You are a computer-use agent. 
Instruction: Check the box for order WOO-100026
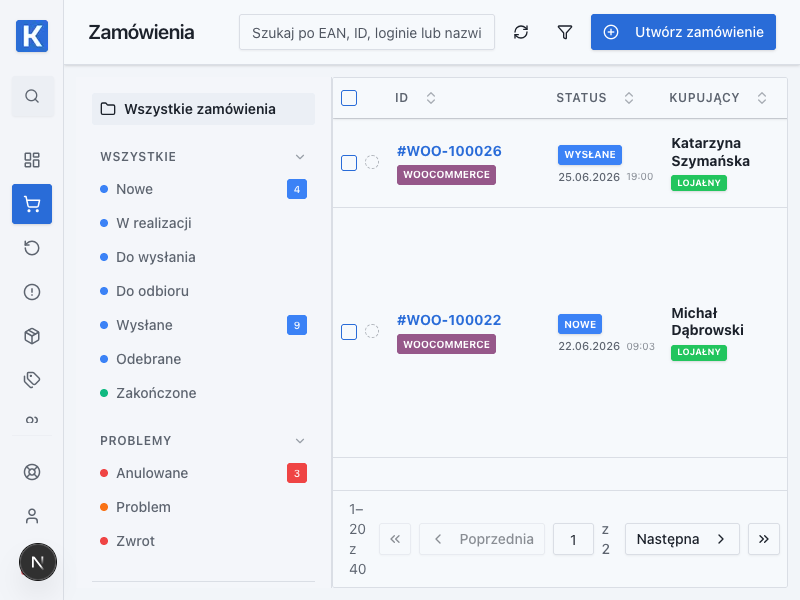349,163
